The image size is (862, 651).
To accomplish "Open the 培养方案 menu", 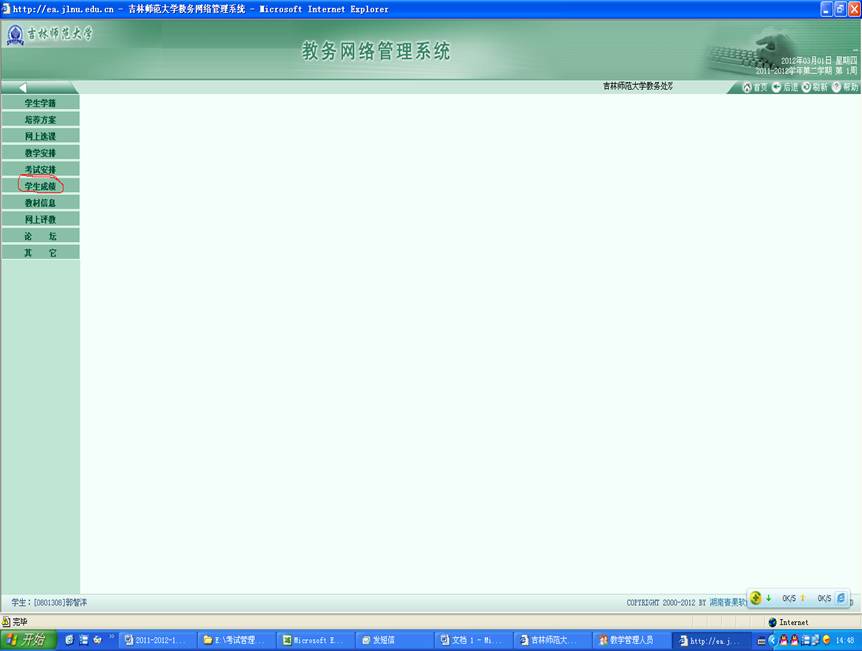I will [x=40, y=120].
